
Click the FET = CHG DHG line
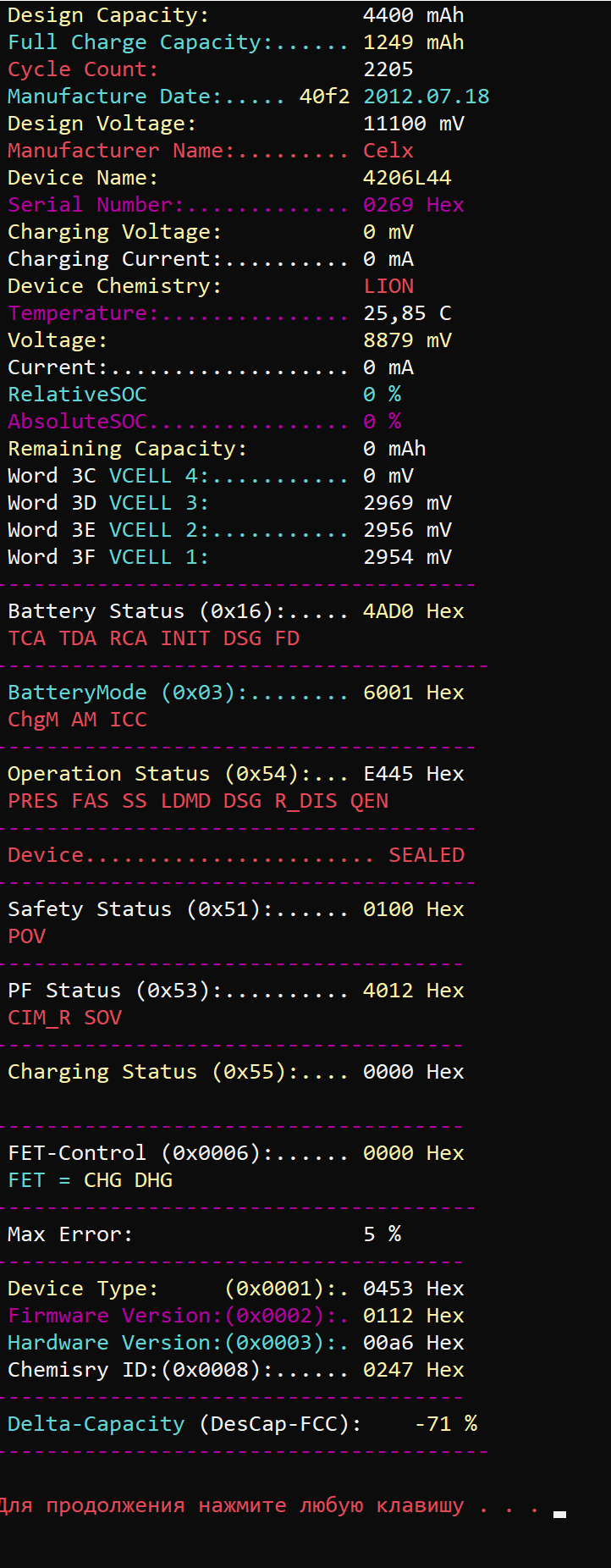tap(90, 1180)
